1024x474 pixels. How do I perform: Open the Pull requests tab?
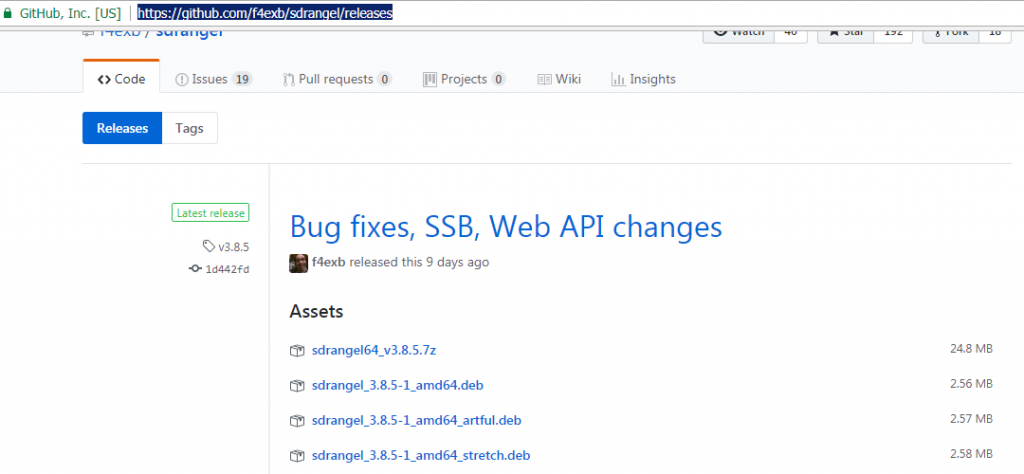[337, 79]
